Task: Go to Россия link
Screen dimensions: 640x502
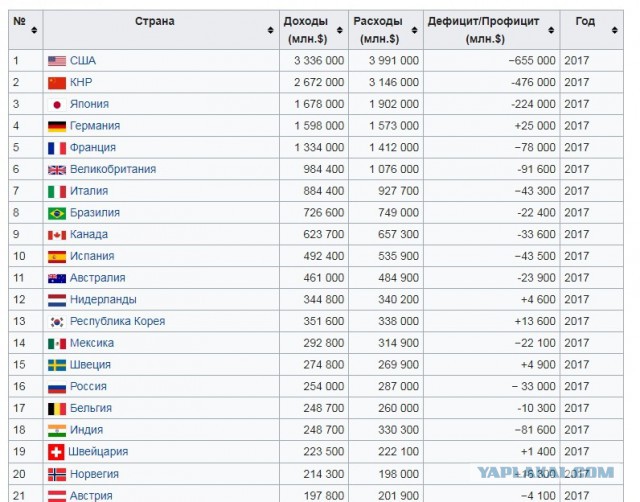Action: tap(88, 386)
